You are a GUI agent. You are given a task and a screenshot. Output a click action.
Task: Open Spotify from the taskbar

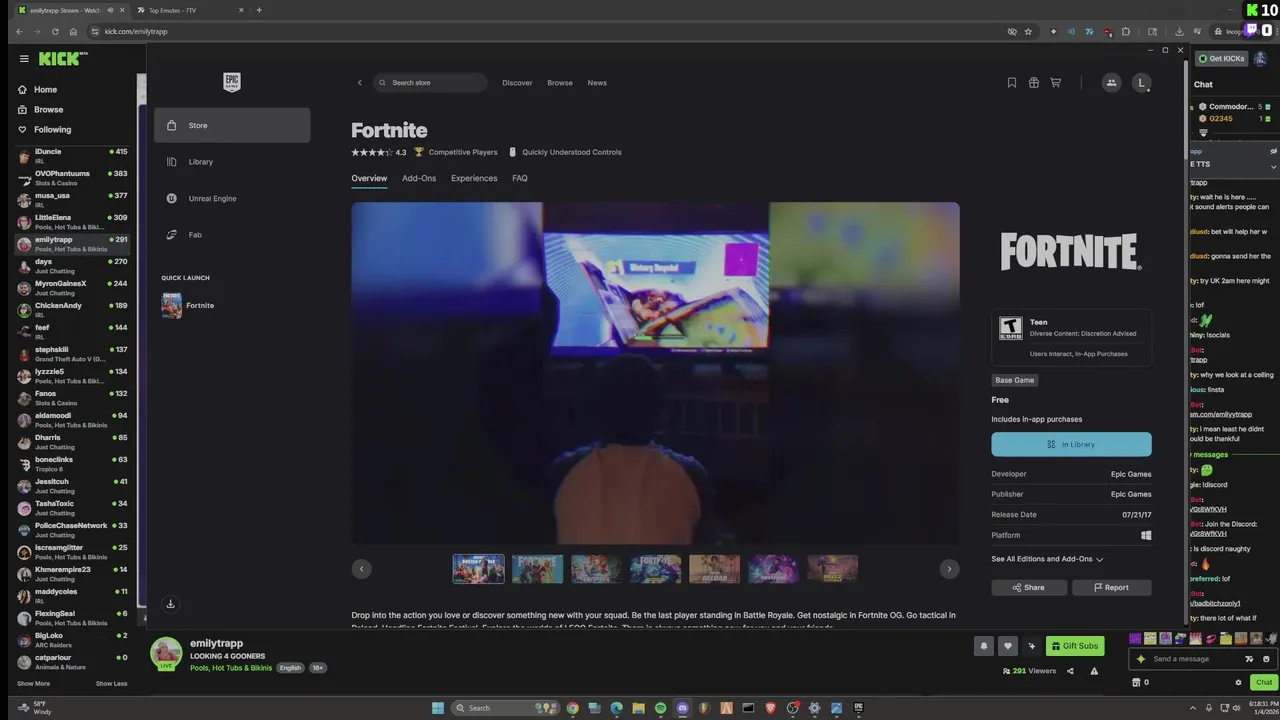660,708
